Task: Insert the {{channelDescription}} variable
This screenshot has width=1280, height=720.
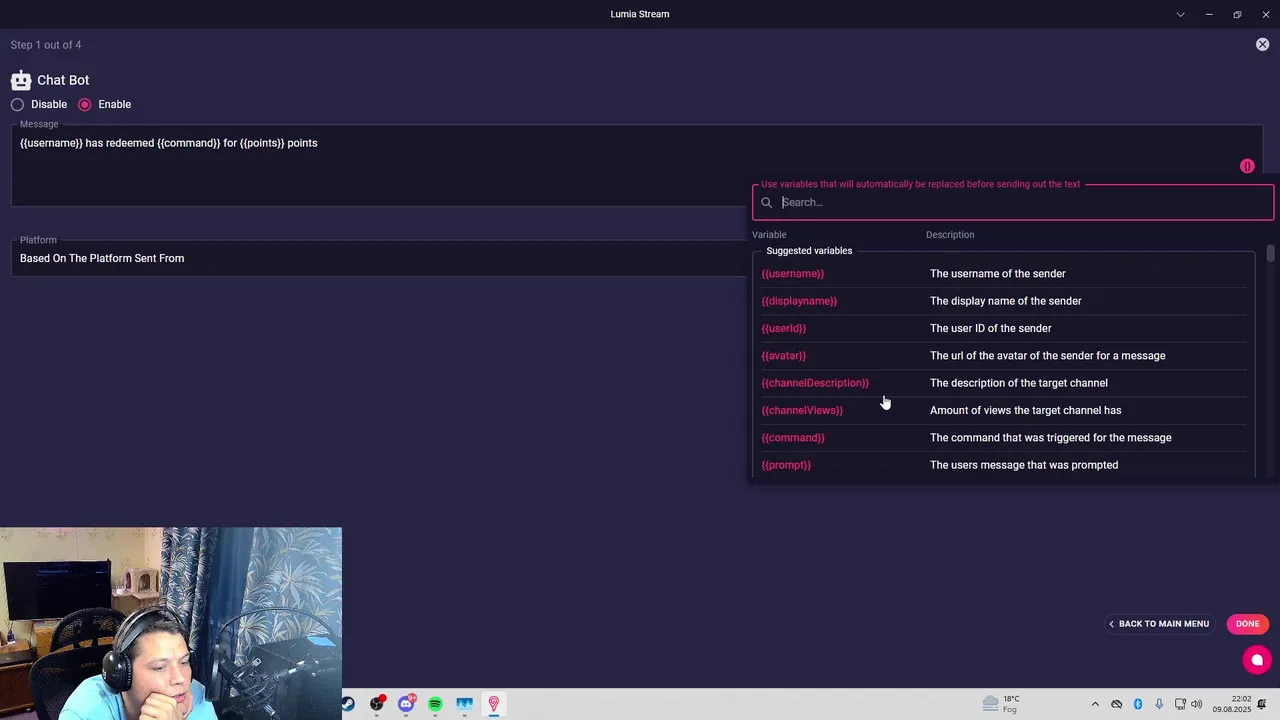Action: (x=815, y=383)
